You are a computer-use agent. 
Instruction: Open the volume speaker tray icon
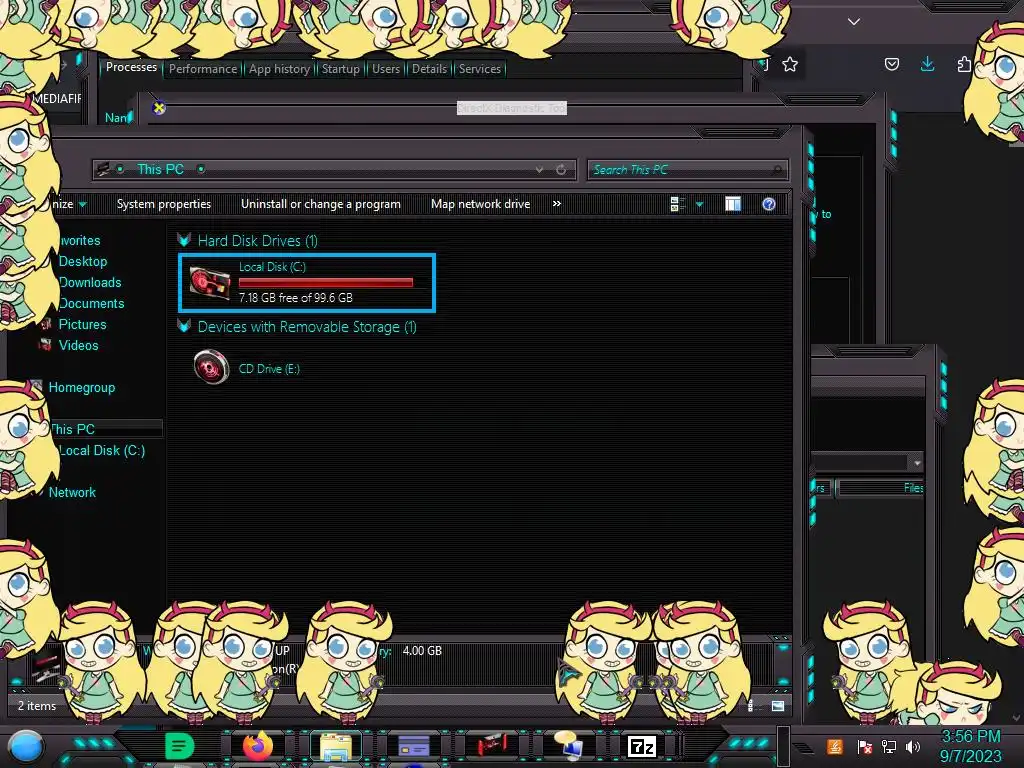(x=913, y=746)
